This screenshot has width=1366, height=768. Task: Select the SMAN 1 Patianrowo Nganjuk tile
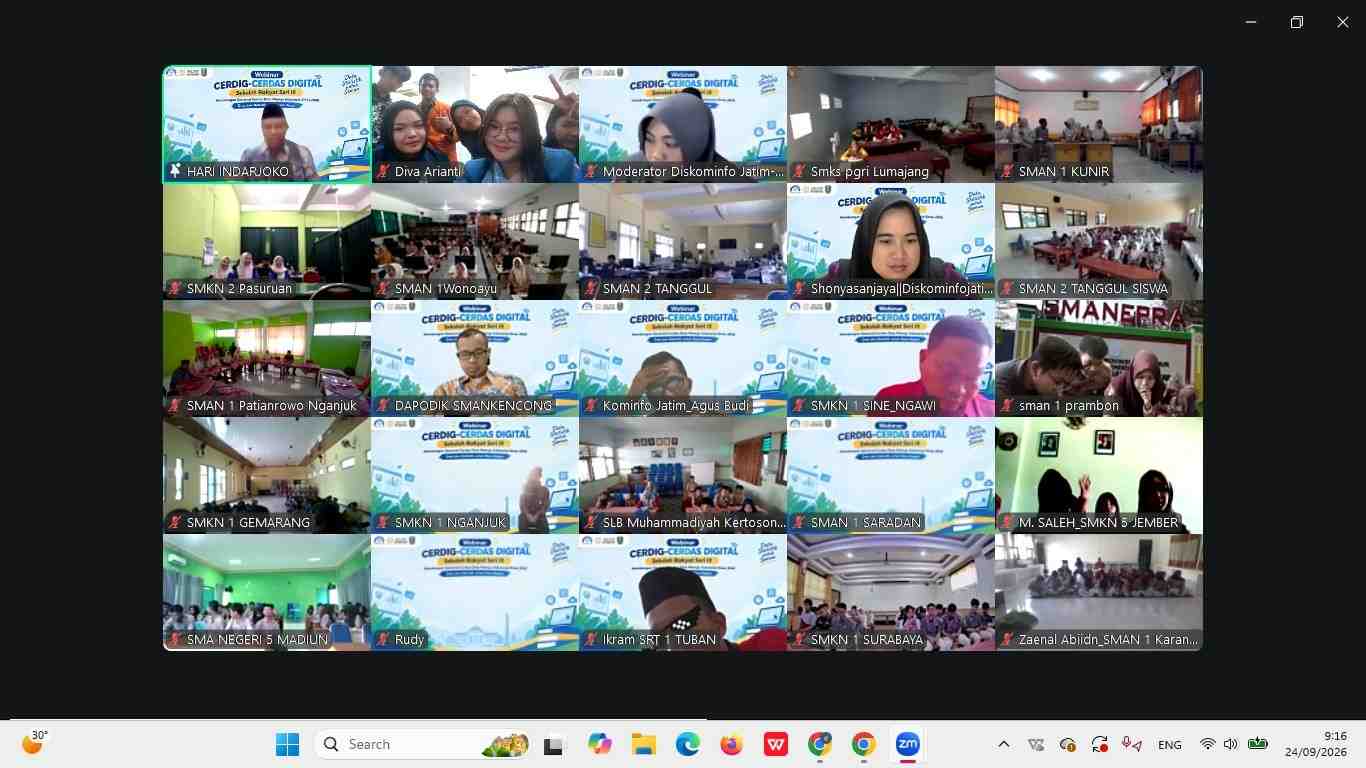tap(267, 358)
